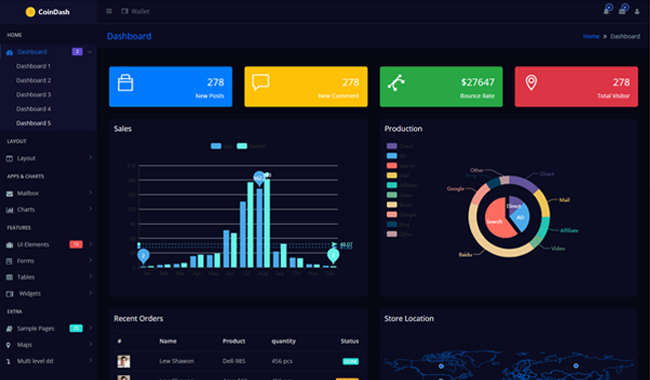The image size is (650, 380).
Task: Click the UI Elements briefcase icon
Action: pos(10,245)
